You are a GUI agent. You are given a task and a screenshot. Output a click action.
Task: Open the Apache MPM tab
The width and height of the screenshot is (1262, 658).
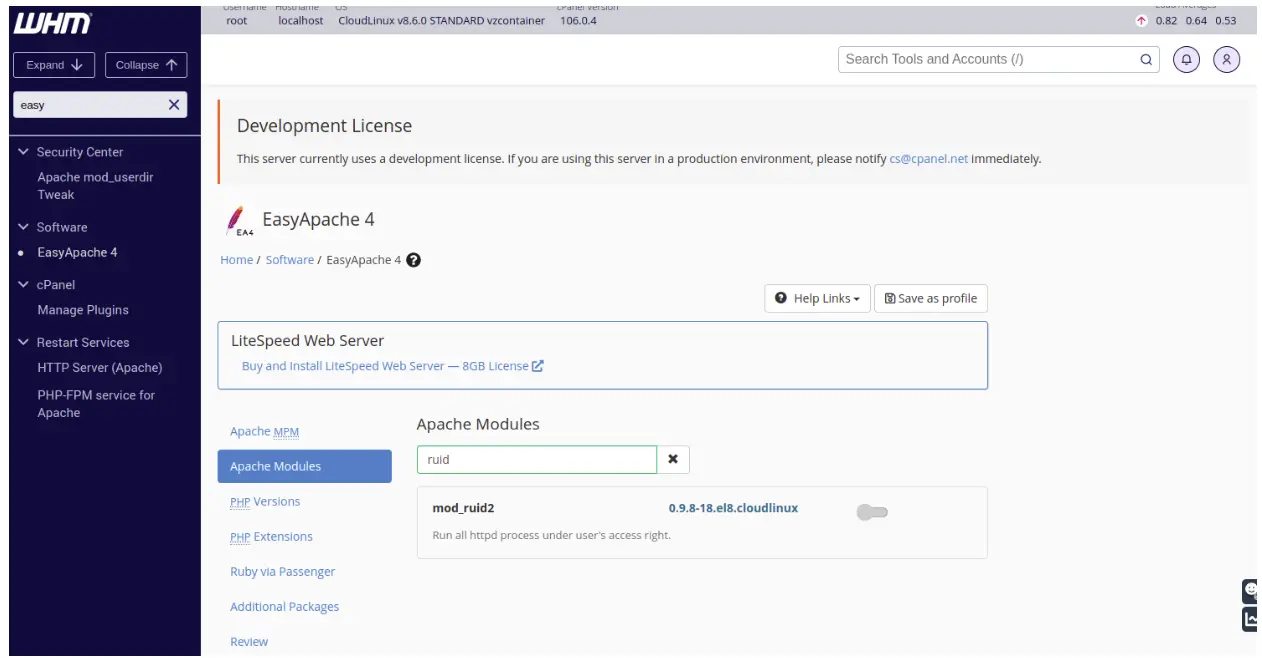(x=264, y=432)
